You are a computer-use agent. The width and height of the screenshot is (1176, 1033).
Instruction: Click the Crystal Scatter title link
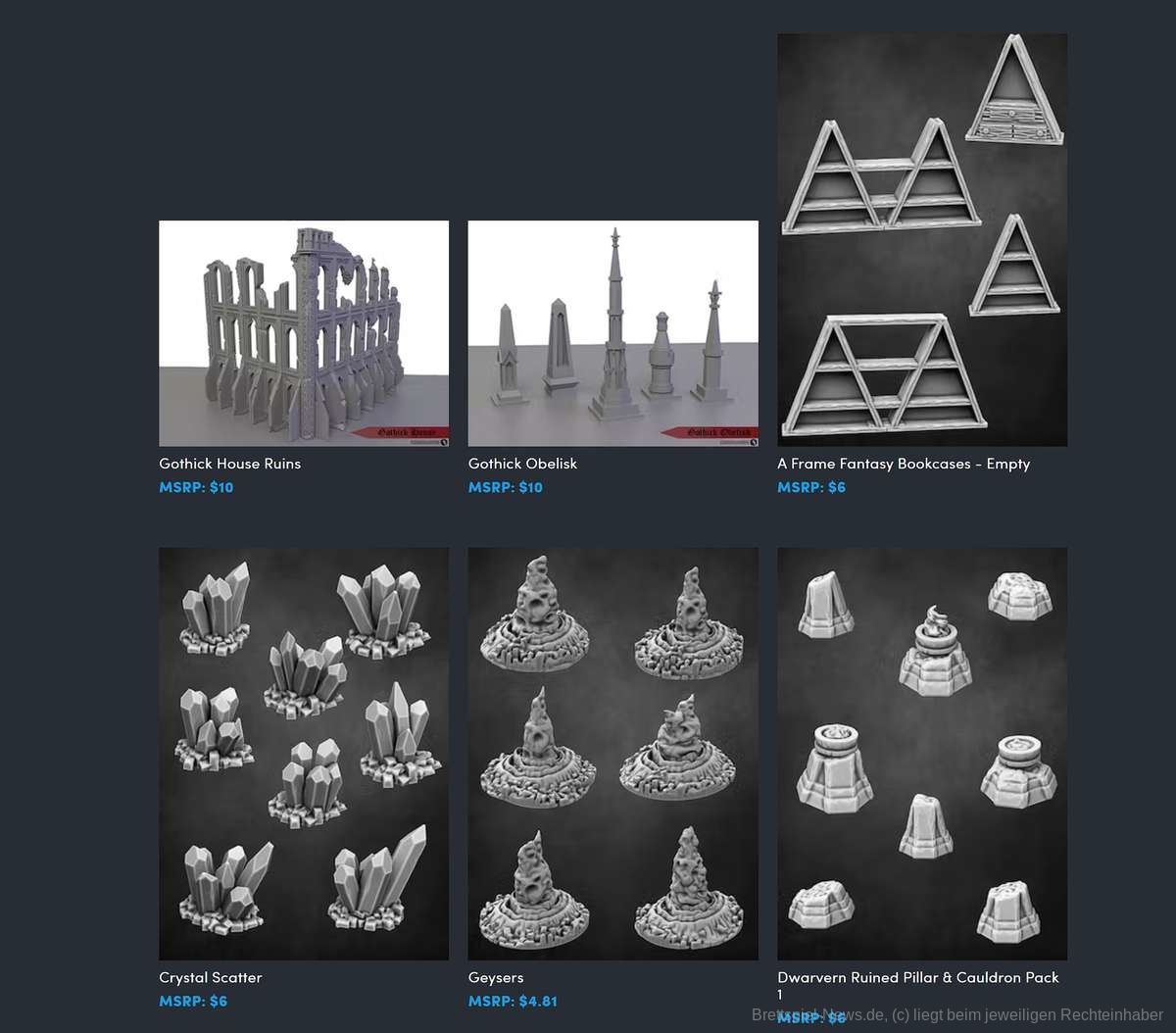point(211,977)
